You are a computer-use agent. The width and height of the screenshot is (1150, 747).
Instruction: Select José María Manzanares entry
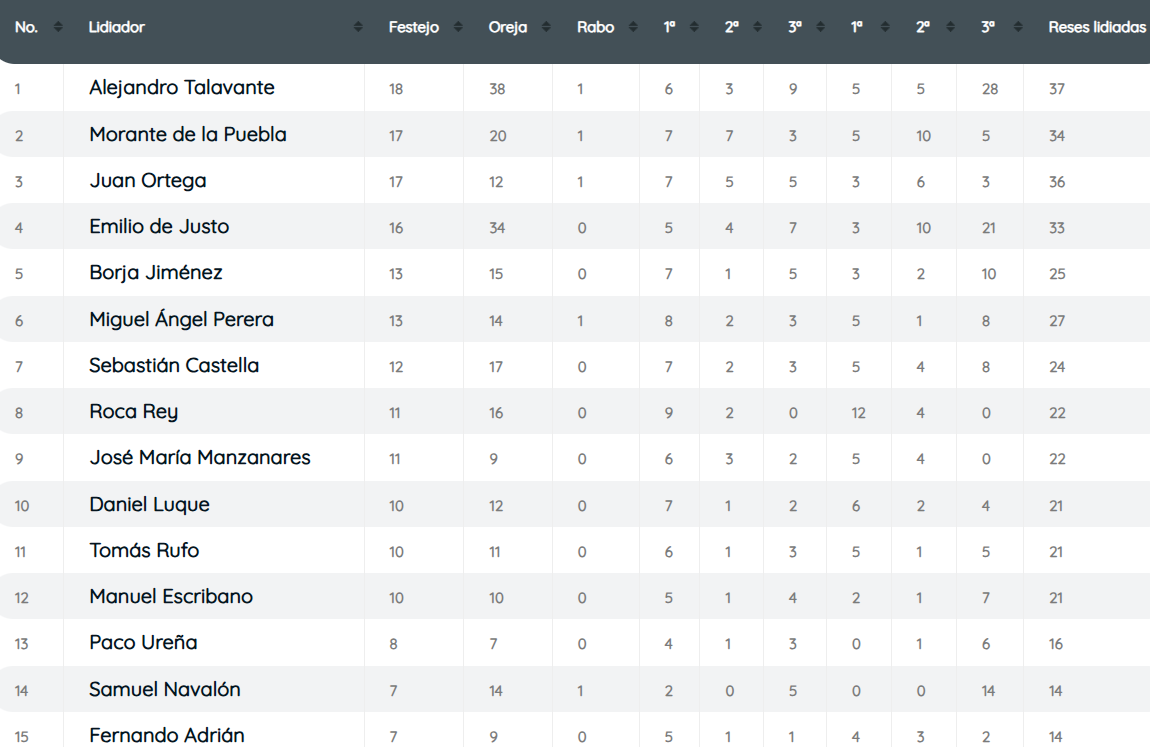[199, 457]
